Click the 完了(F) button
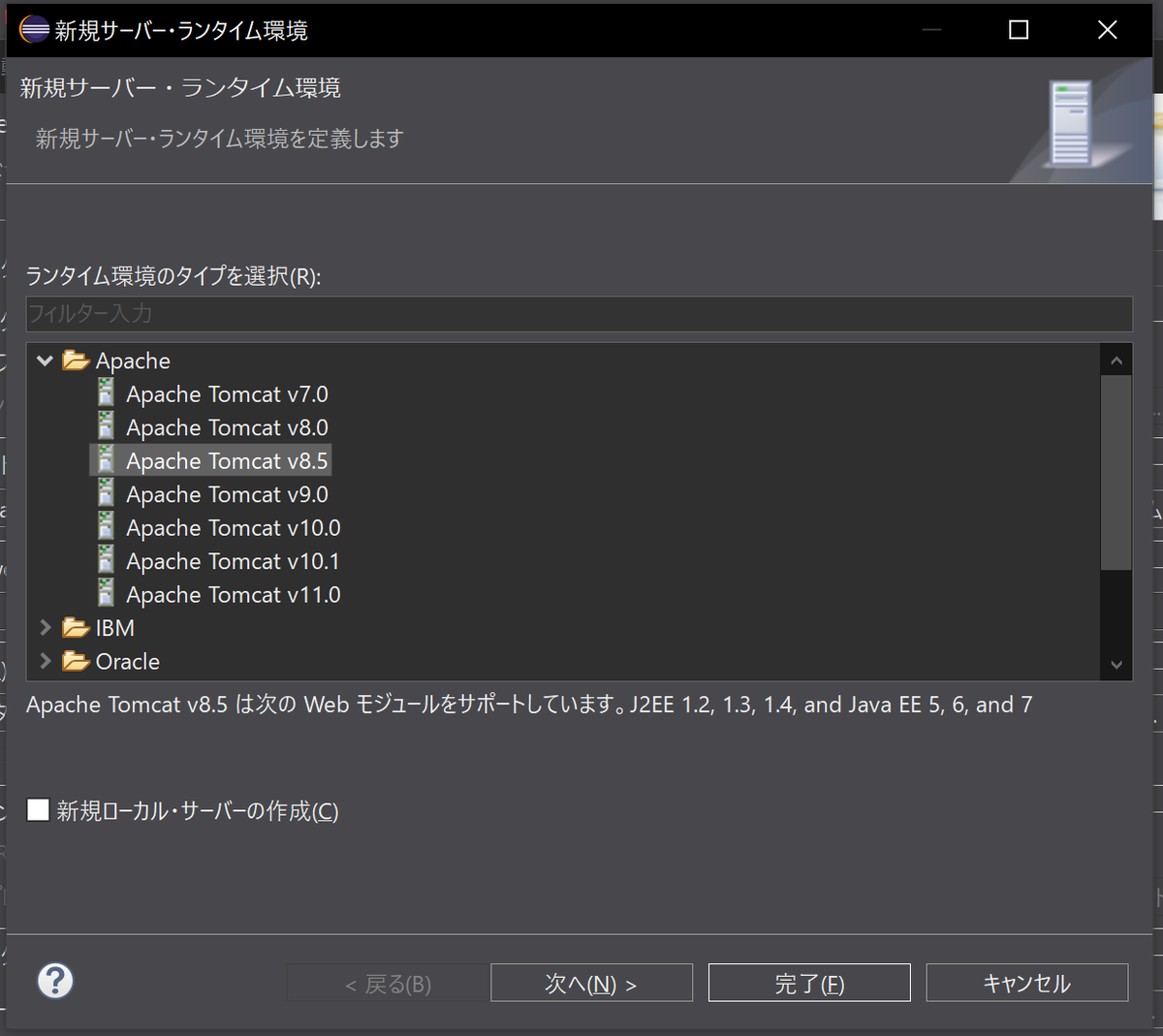Screen dimensions: 1163x1036 point(809,983)
